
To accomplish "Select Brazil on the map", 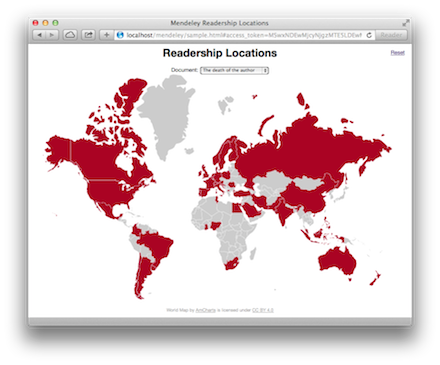I will point(157,246).
